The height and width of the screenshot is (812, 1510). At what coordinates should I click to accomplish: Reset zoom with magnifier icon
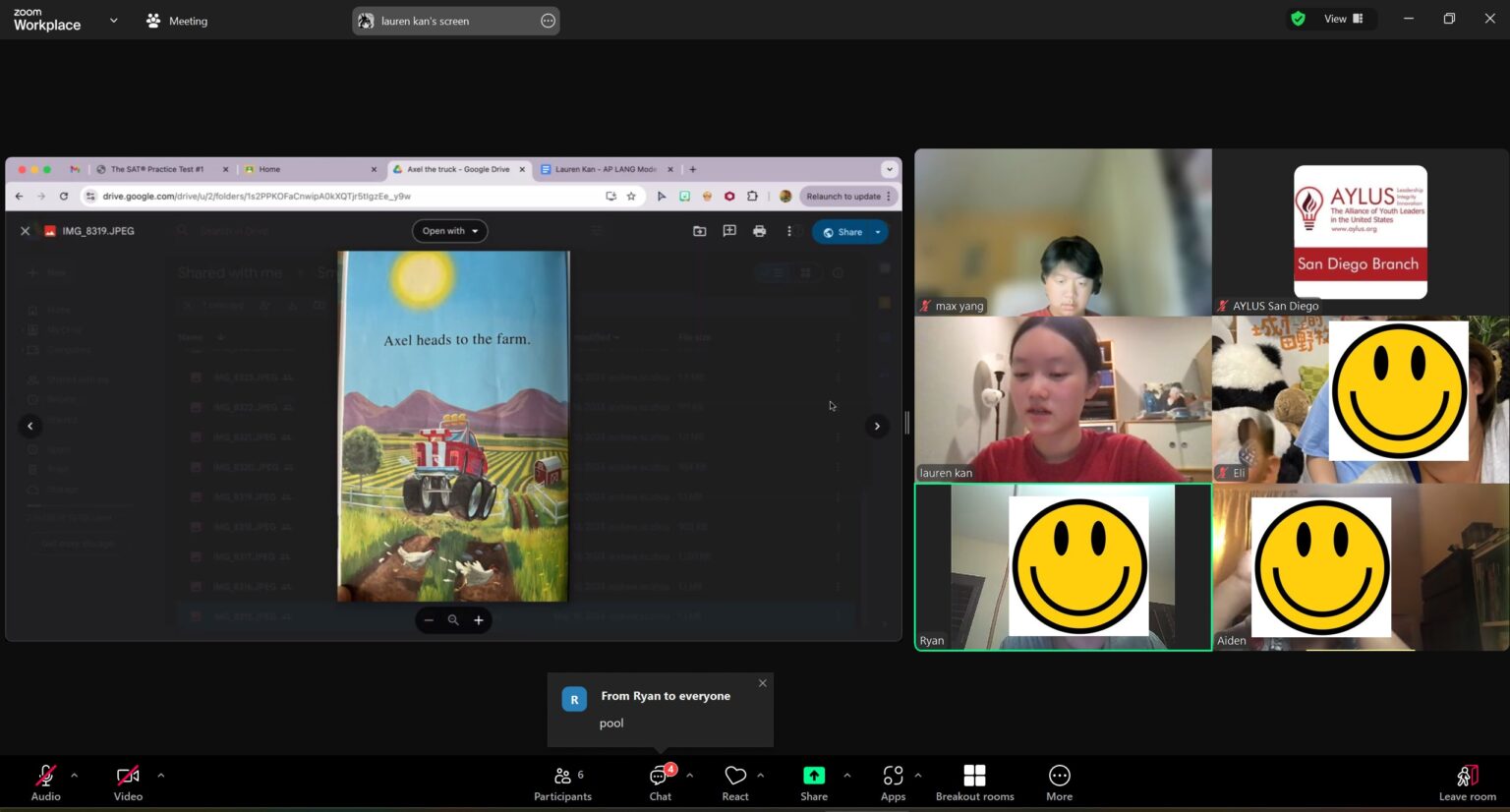[453, 620]
